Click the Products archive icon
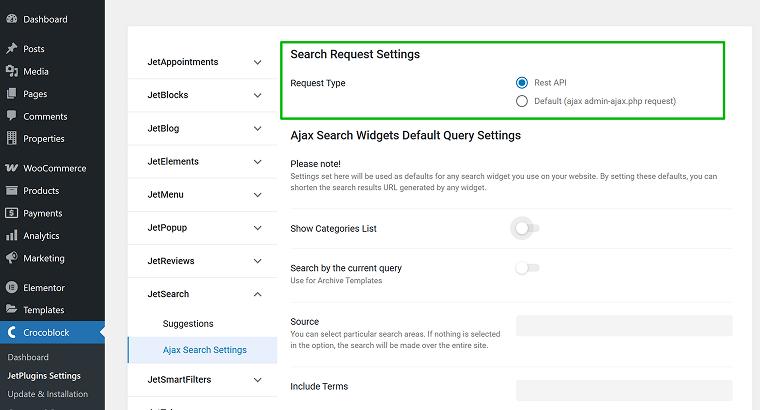The width and height of the screenshot is (760, 410). (12, 190)
